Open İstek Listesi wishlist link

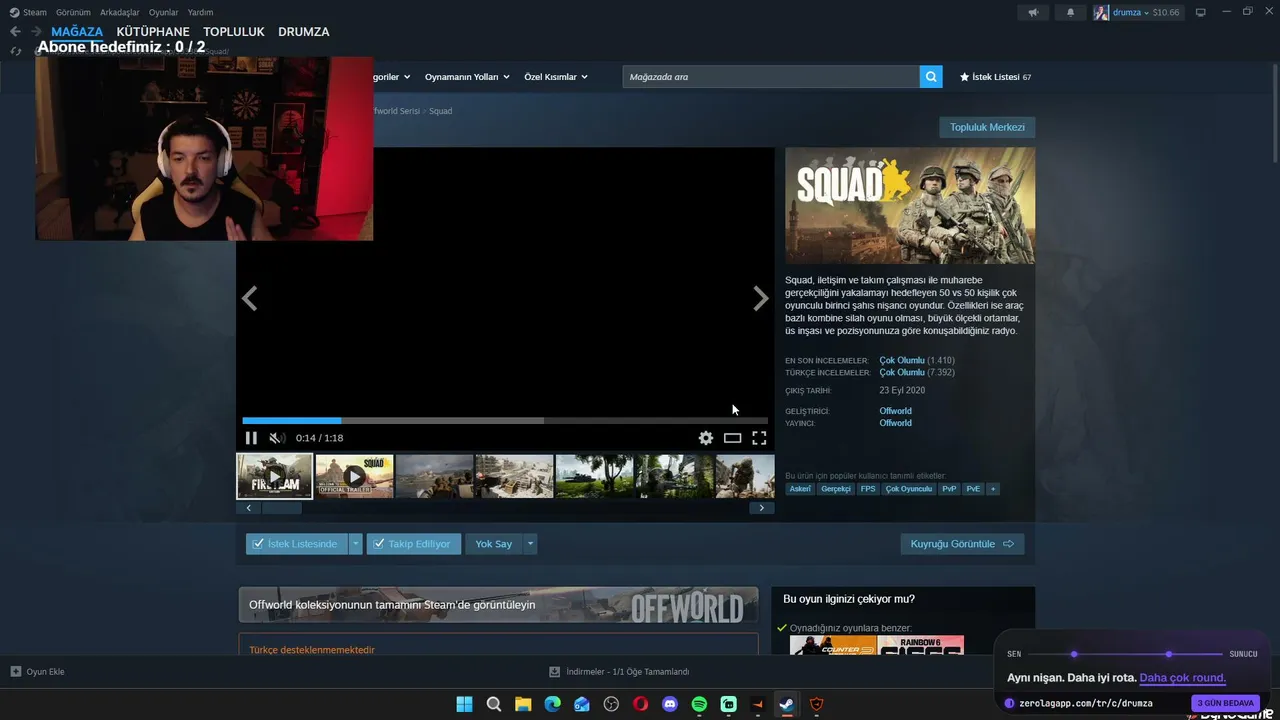pyautogui.click(x=996, y=77)
